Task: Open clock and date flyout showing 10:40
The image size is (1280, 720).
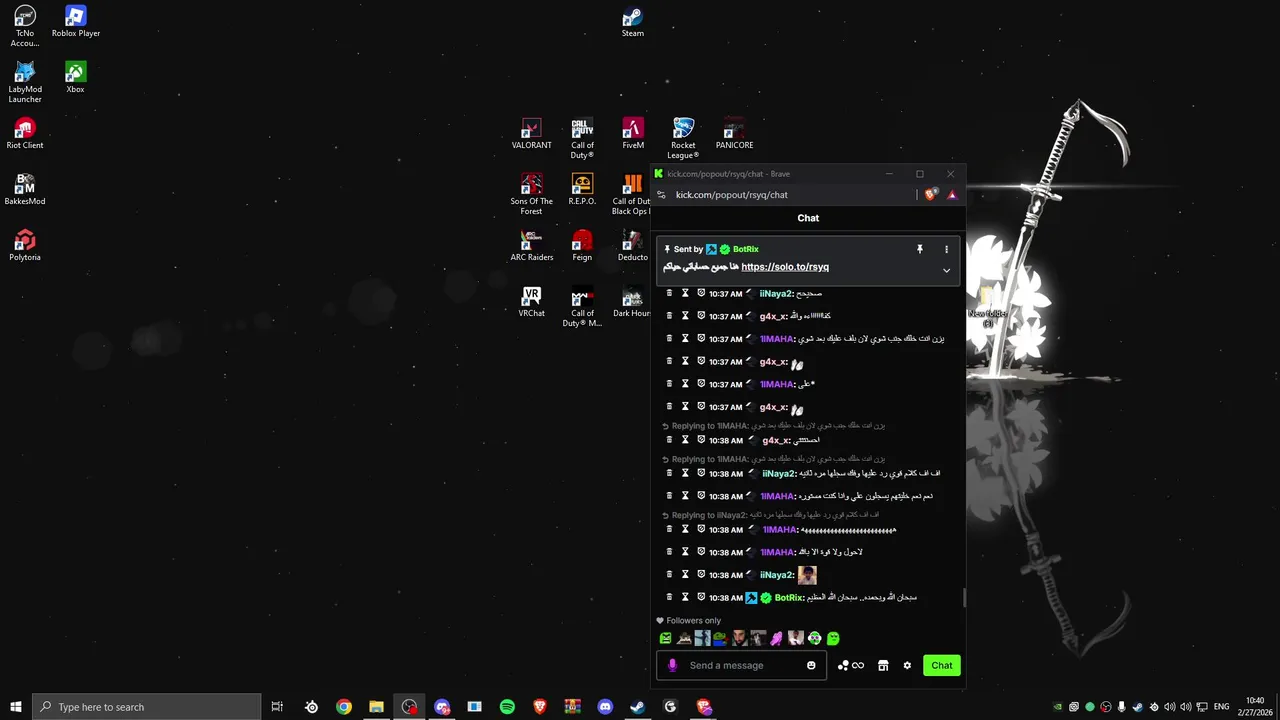Action: coord(1255,707)
